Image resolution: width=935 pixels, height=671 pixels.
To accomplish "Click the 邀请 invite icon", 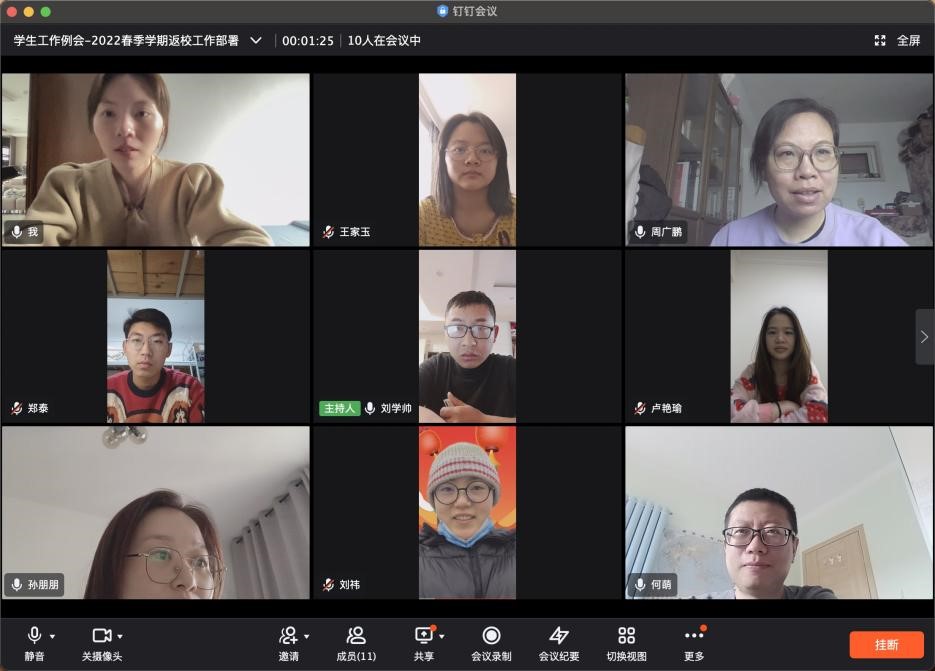I will point(288,636).
